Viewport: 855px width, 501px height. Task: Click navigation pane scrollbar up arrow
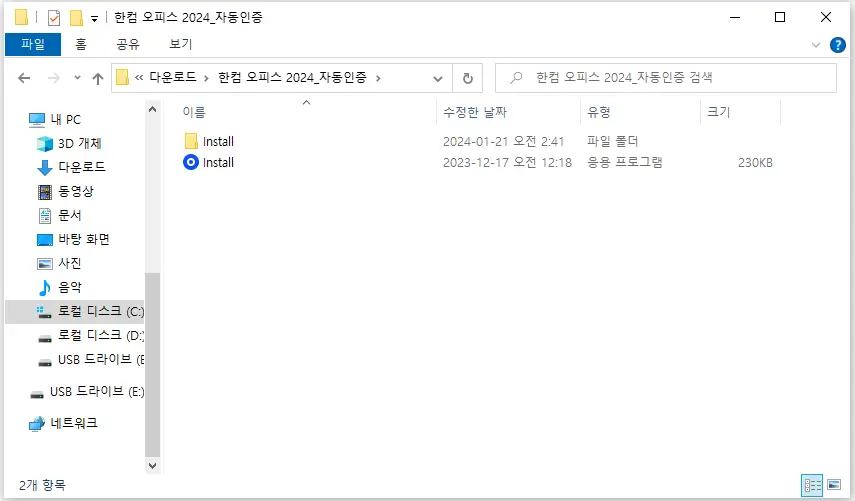[153, 110]
